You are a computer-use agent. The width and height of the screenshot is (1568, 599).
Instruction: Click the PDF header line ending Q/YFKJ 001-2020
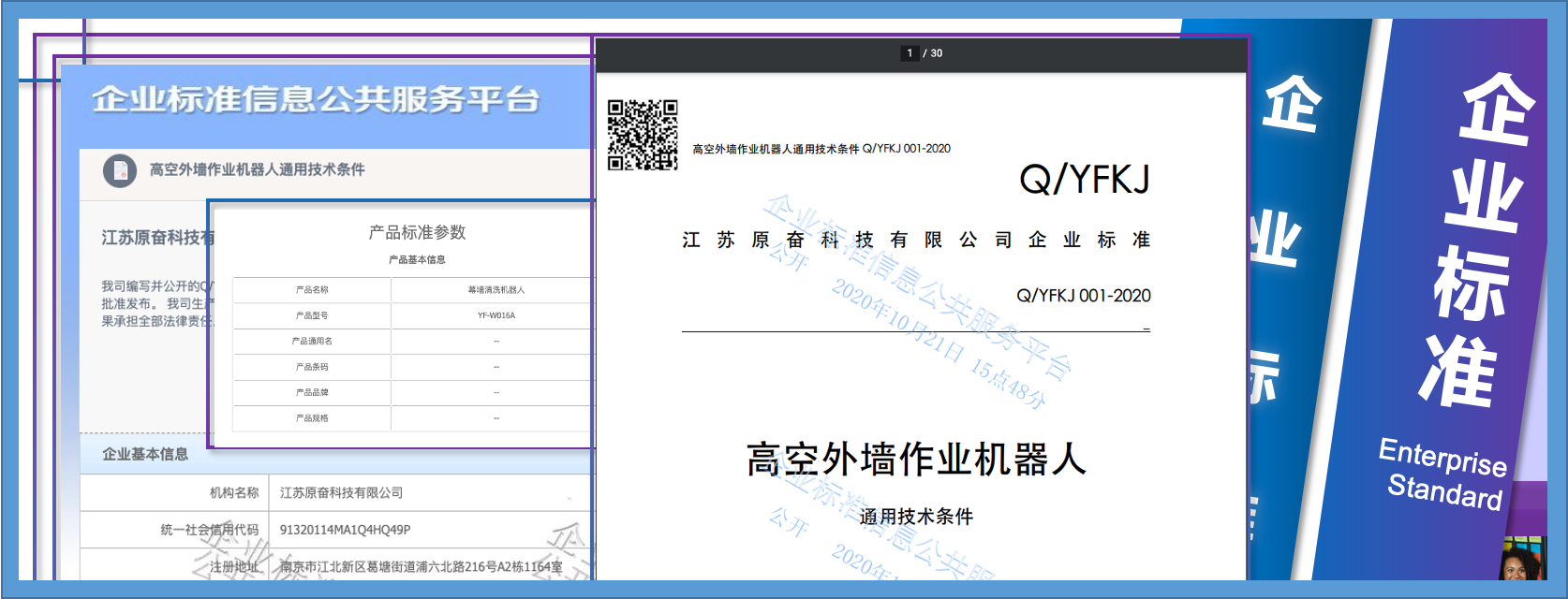(x=821, y=149)
